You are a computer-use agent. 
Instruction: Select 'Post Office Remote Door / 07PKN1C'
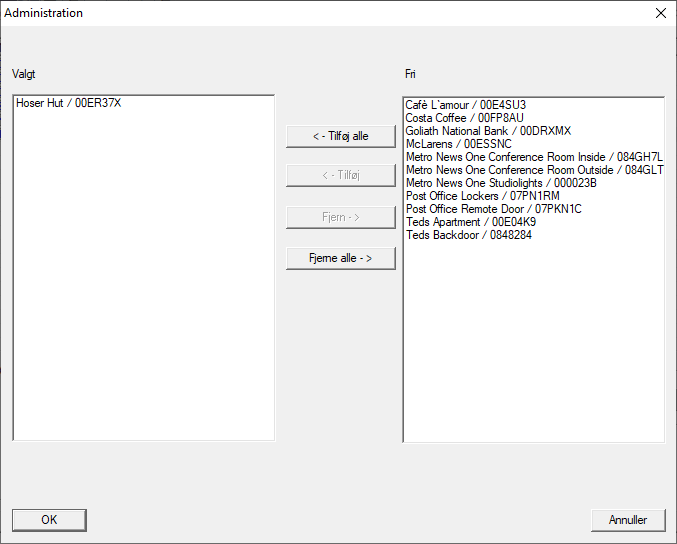[493, 209]
